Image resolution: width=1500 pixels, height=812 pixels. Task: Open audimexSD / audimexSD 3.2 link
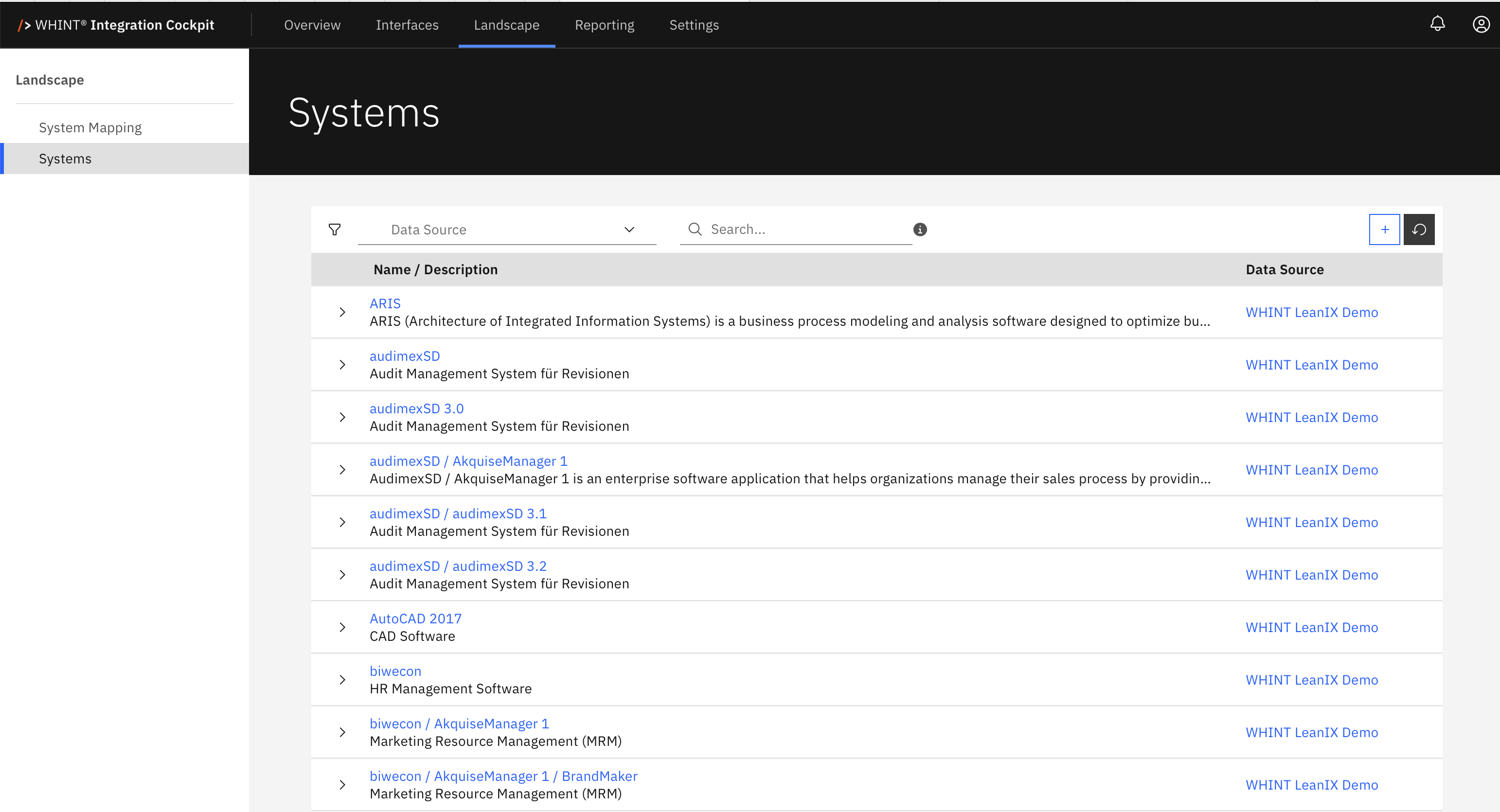click(458, 566)
